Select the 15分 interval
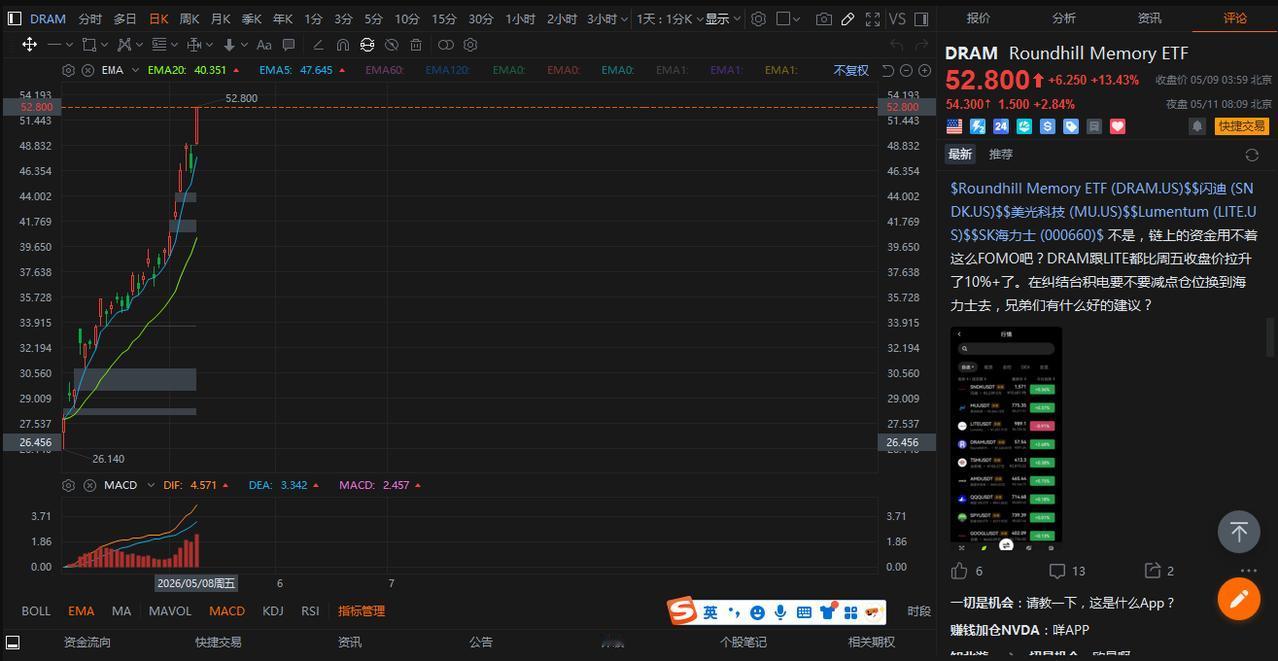Viewport: 1278px width, 661px height. pyautogui.click(x=444, y=19)
